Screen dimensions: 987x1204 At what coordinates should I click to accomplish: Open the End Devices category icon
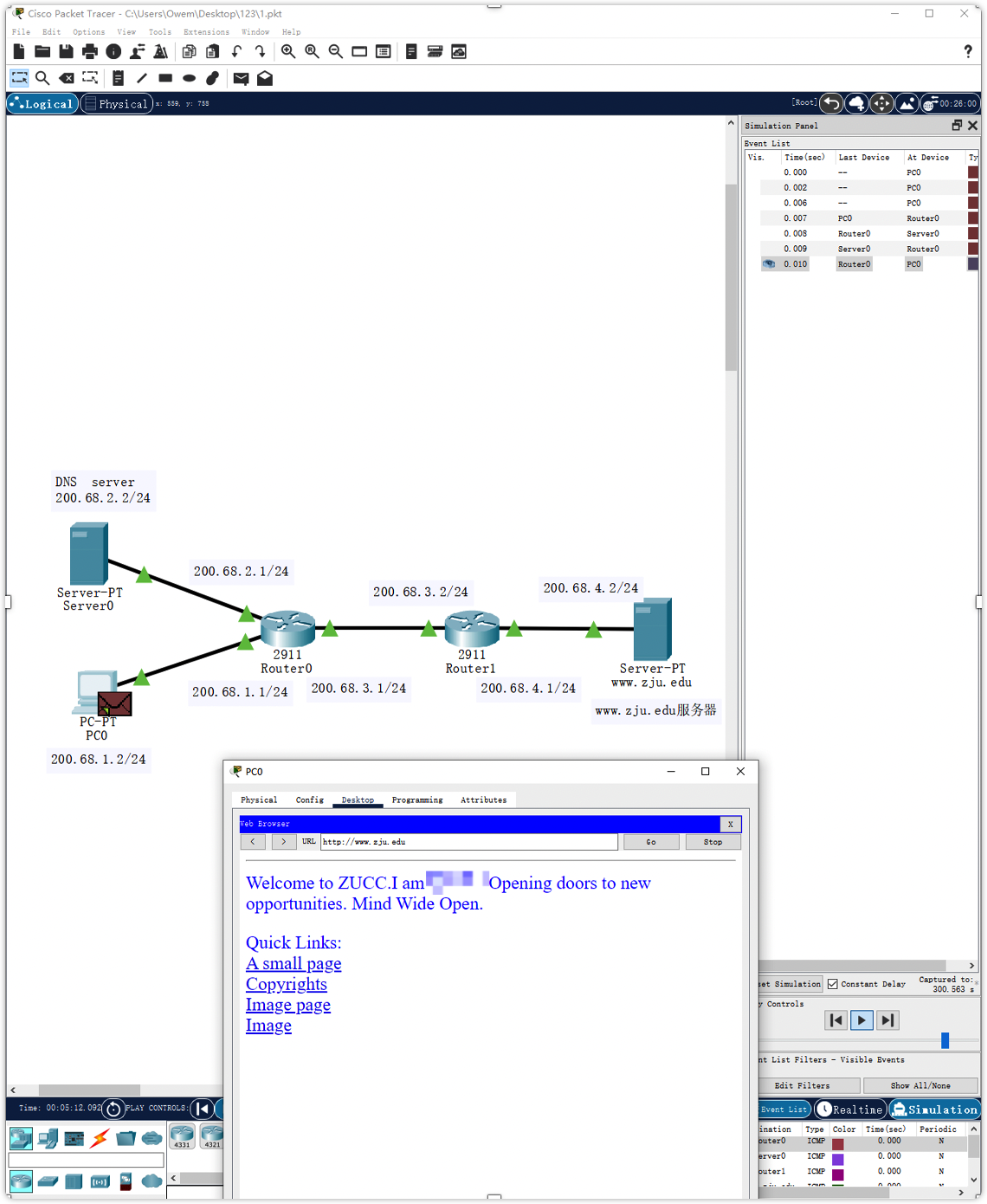pos(48,1137)
